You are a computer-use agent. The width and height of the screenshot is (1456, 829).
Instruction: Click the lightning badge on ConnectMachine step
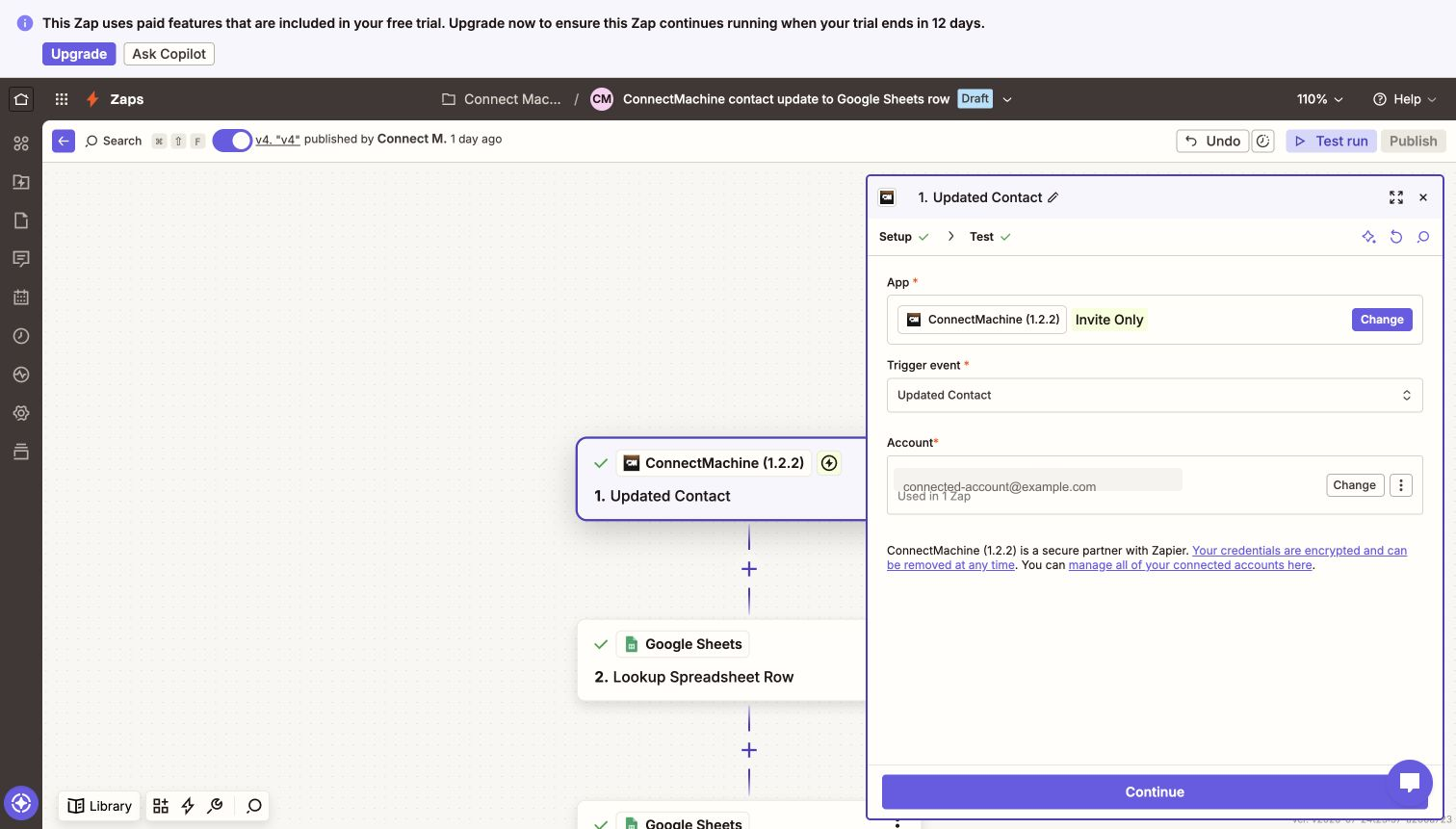click(829, 463)
